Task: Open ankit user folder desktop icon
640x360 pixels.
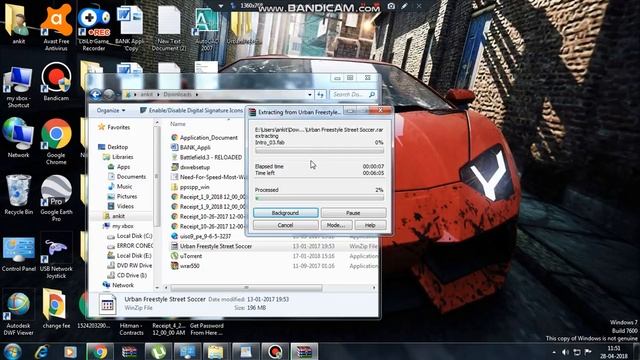Action: point(18,24)
